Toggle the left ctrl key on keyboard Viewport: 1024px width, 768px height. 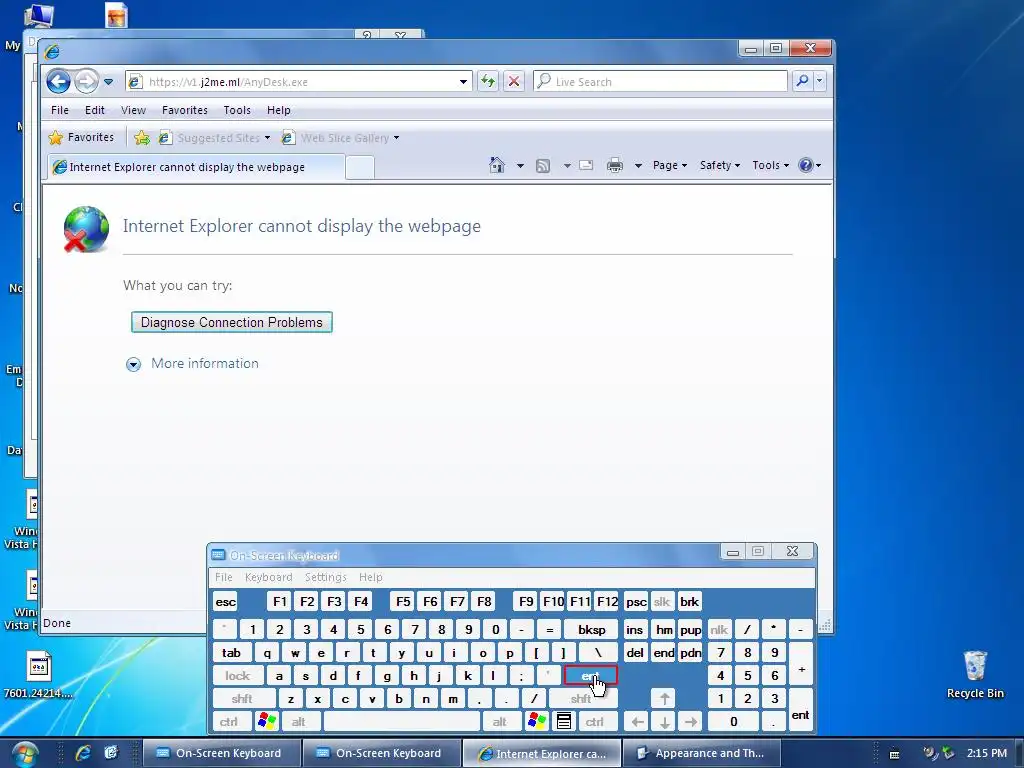coord(229,722)
